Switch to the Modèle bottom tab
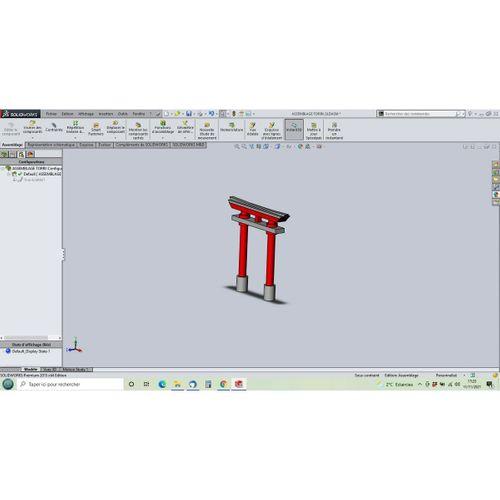 click(31, 369)
